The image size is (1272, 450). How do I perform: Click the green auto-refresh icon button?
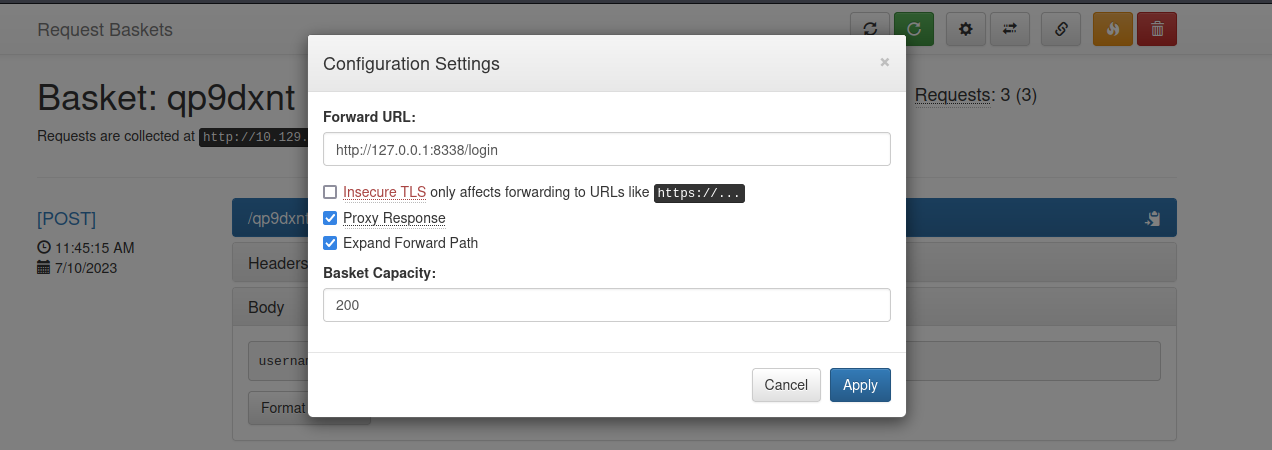point(913,29)
